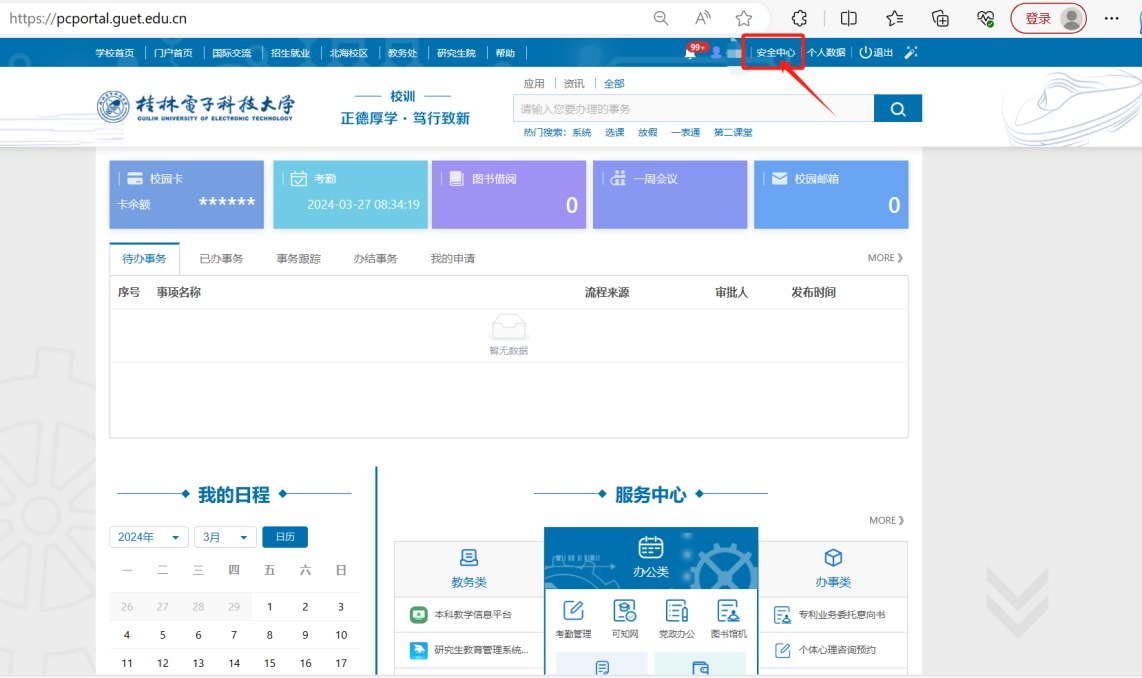This screenshot has width=1142, height=678.
Task: Expand the 3月 month dropdown
Action: (225, 537)
